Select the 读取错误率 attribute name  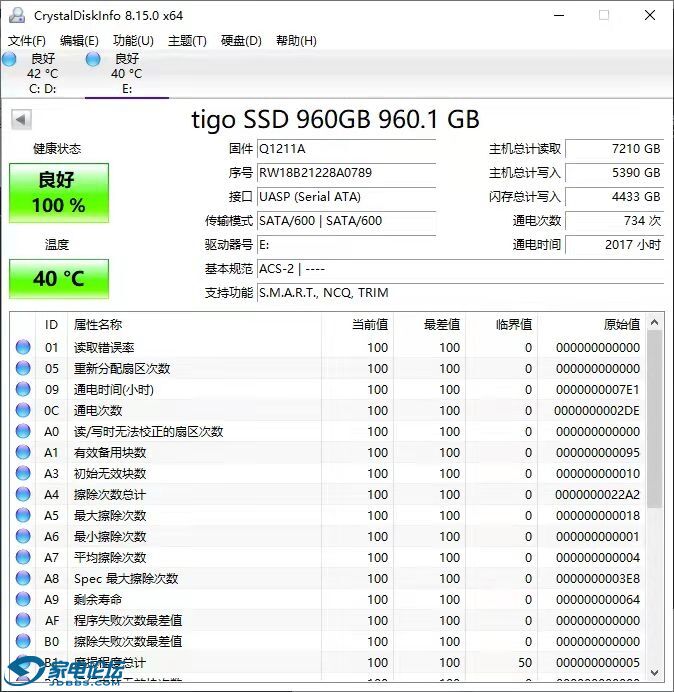(x=104, y=348)
